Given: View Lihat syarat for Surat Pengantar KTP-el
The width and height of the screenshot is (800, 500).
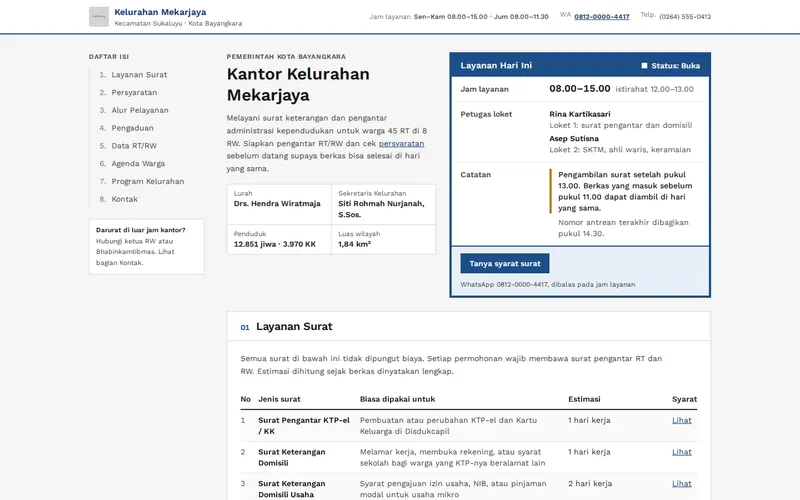Looking at the screenshot, I should tap(682, 420).
